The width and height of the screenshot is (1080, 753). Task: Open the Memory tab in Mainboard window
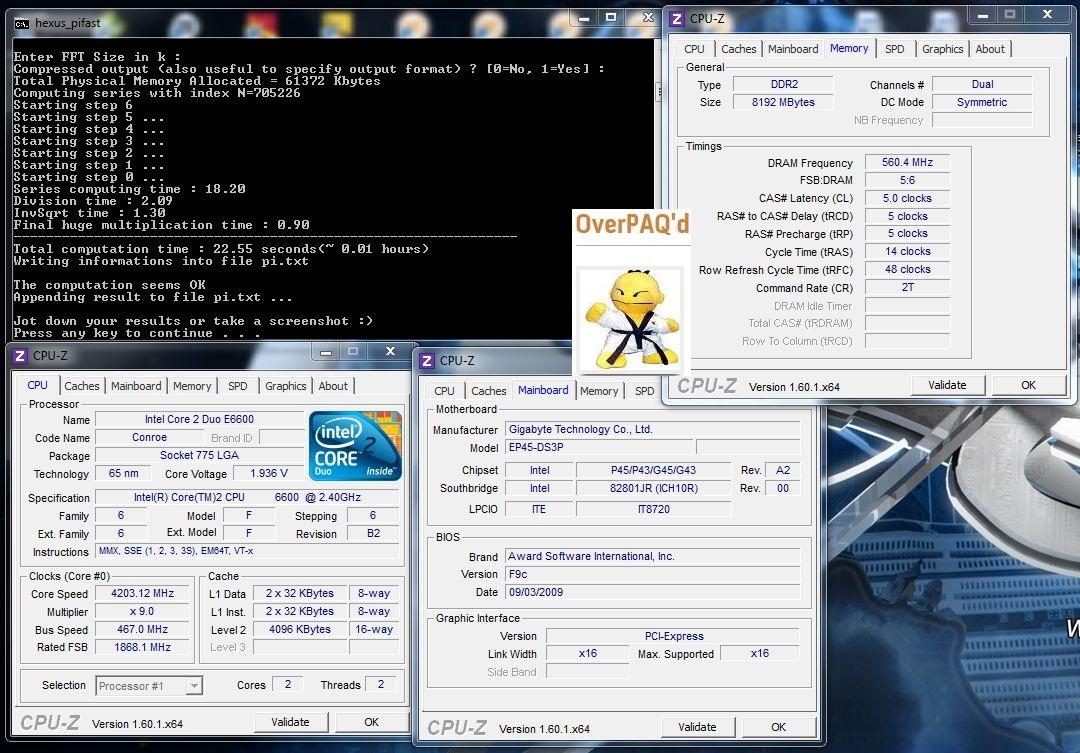[x=599, y=391]
